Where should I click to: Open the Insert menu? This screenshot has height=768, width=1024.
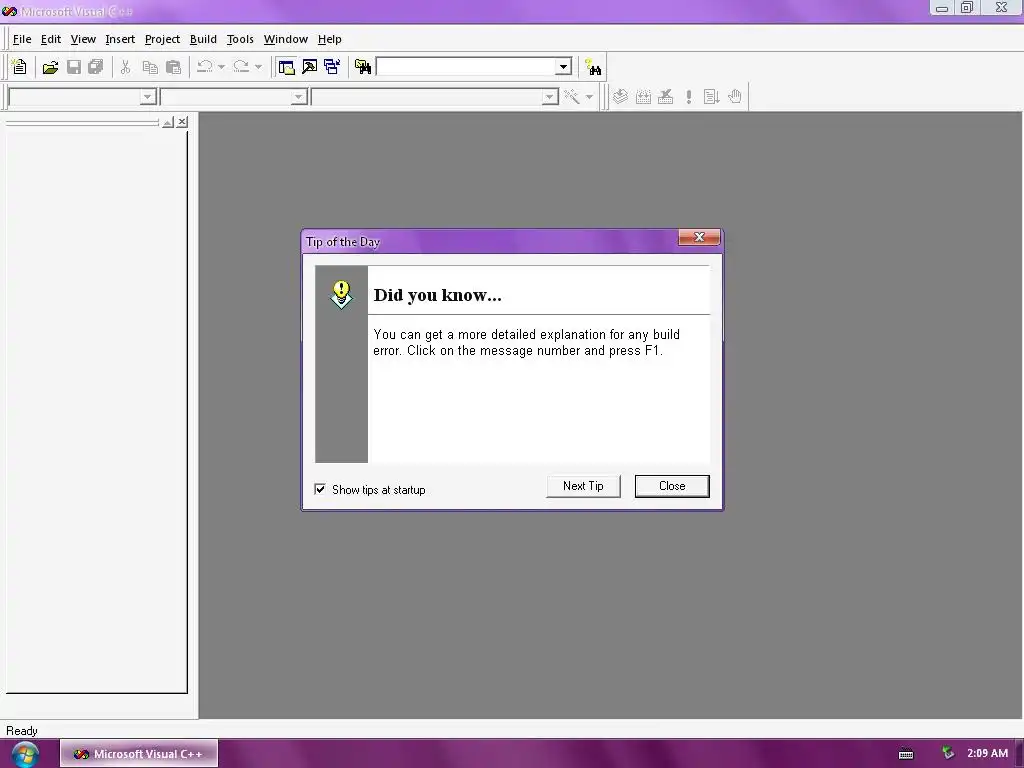(120, 39)
